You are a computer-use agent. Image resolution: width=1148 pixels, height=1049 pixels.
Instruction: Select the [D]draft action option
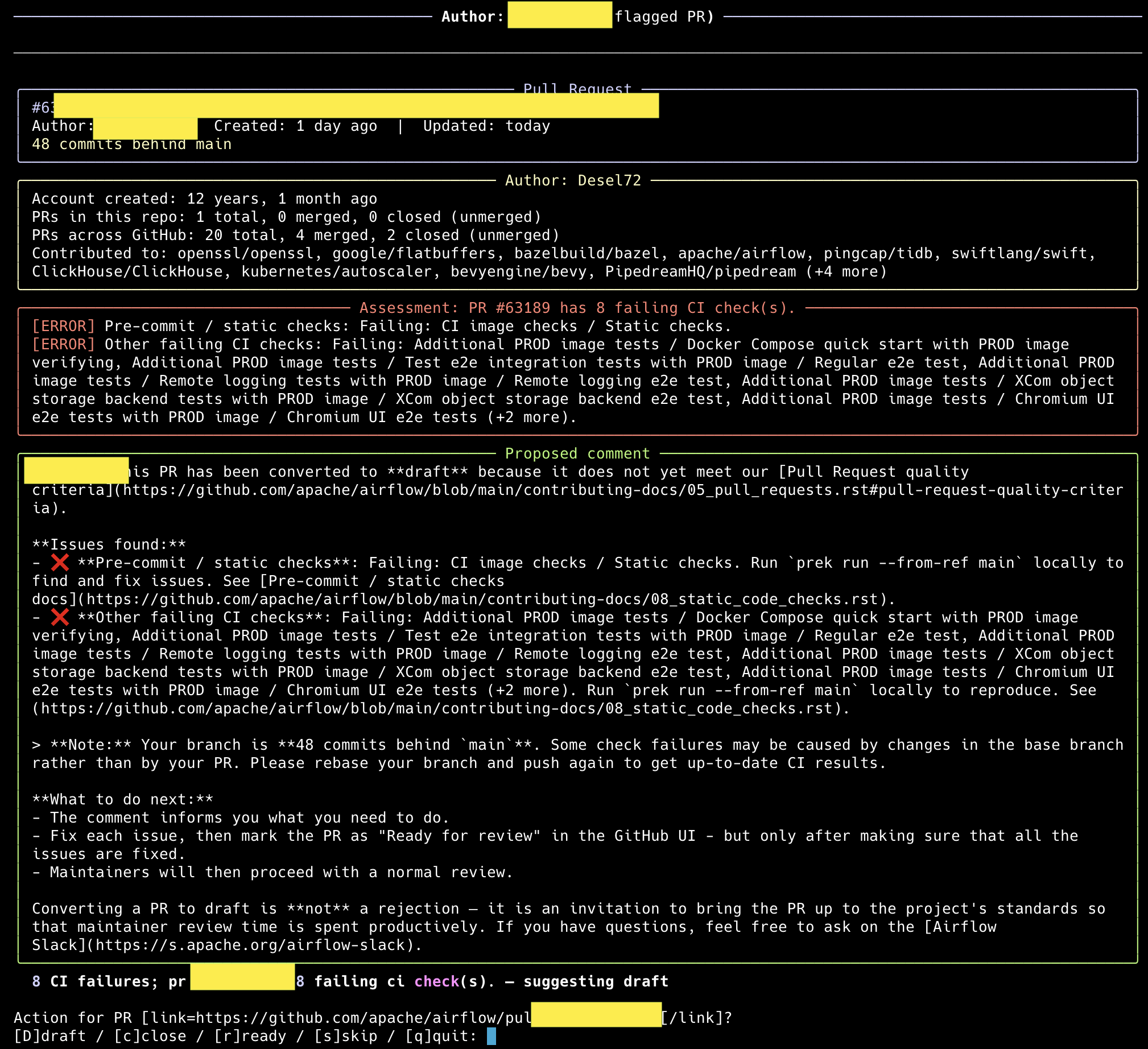pyautogui.click(x=49, y=1036)
